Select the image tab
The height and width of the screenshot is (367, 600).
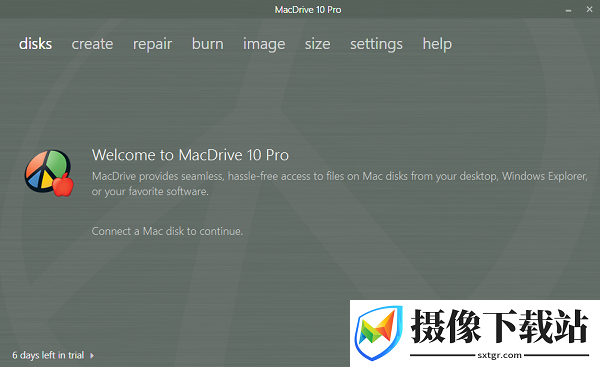[264, 44]
